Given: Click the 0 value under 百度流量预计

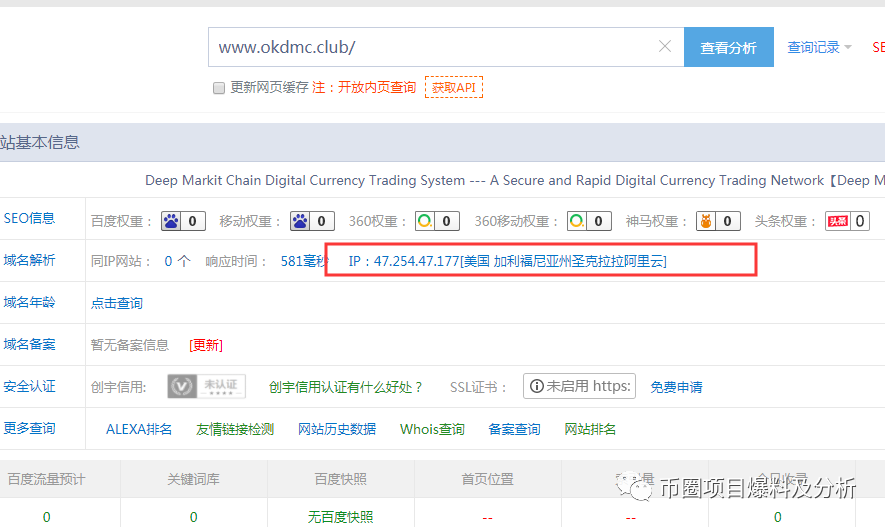Looking at the screenshot, I should tap(46, 517).
